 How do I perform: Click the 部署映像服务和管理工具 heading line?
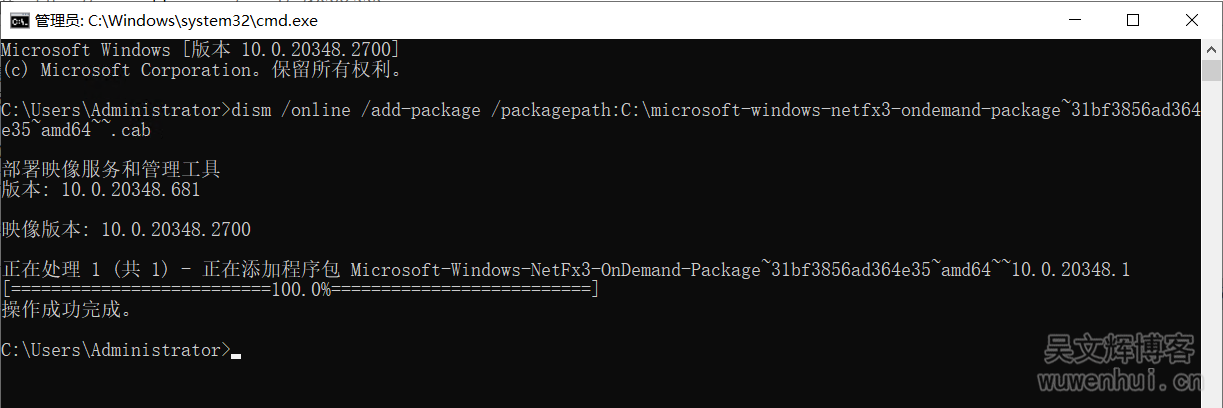click(x=111, y=170)
